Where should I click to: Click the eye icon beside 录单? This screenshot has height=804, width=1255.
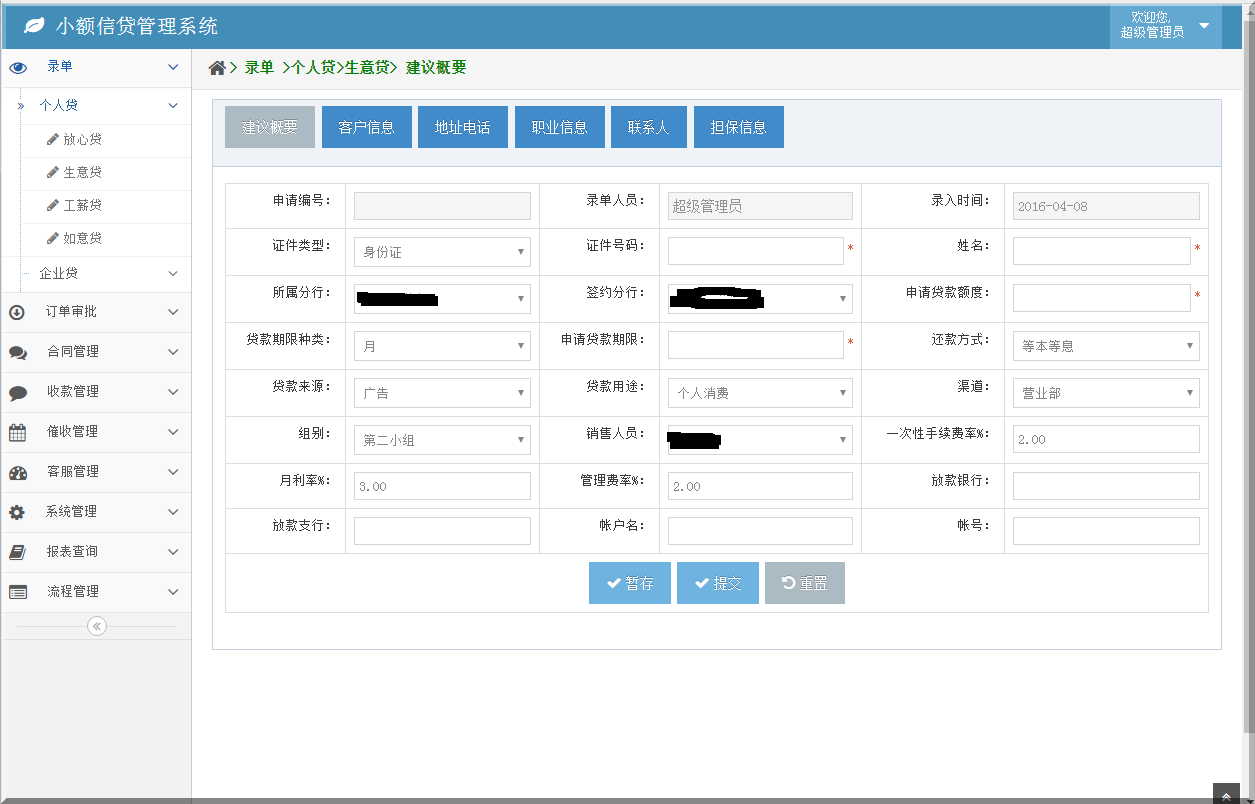[18, 68]
